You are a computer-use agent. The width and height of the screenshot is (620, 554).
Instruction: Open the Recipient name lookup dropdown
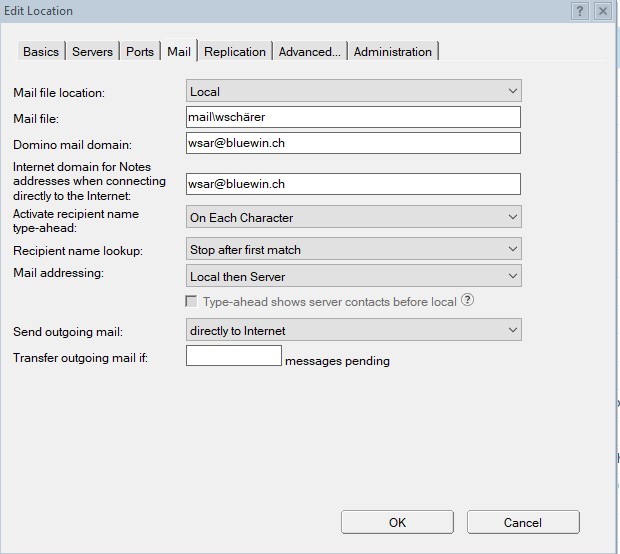(x=353, y=249)
